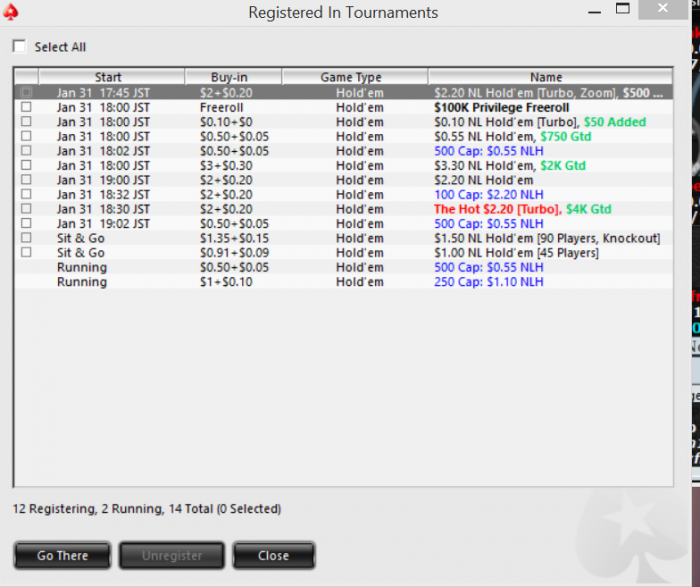Click the status text 12 Registering, 2 Running
The width and height of the screenshot is (700, 587).
point(146,509)
